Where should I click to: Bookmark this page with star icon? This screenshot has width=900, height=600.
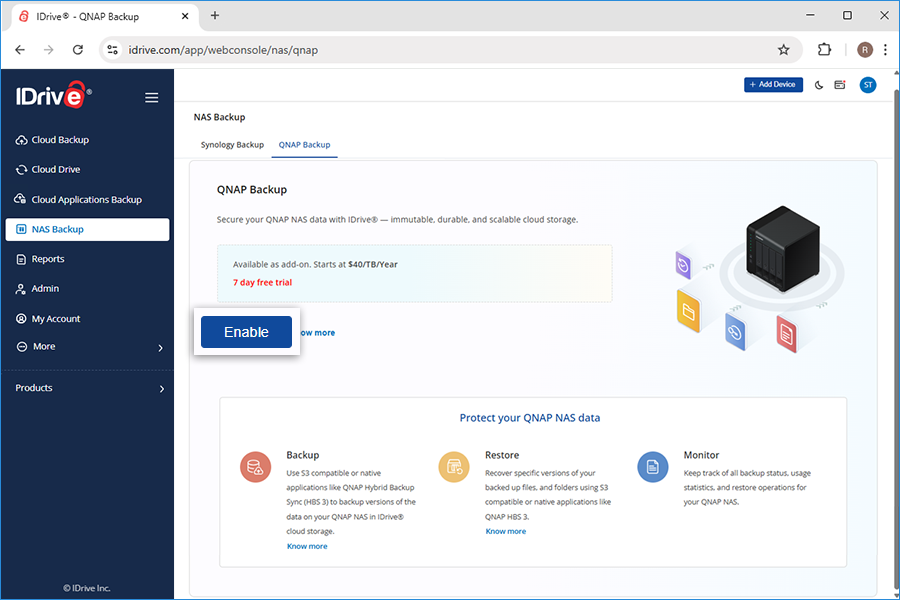tap(783, 50)
